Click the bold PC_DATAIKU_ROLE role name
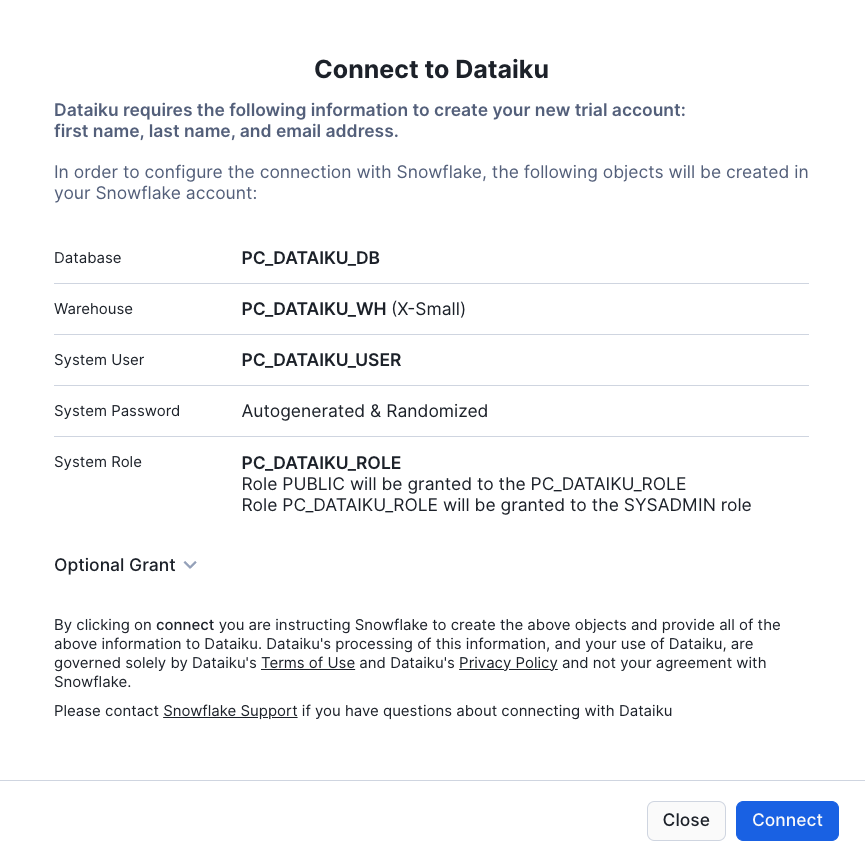 pos(321,463)
